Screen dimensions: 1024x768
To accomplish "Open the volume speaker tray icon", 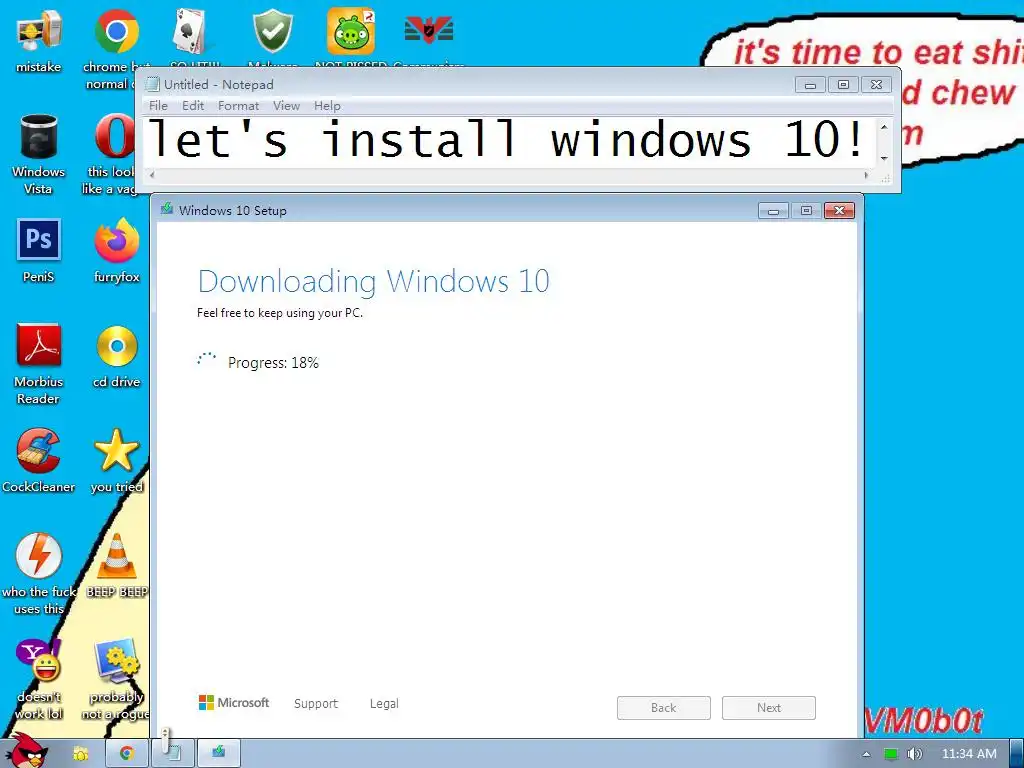I will (x=915, y=754).
